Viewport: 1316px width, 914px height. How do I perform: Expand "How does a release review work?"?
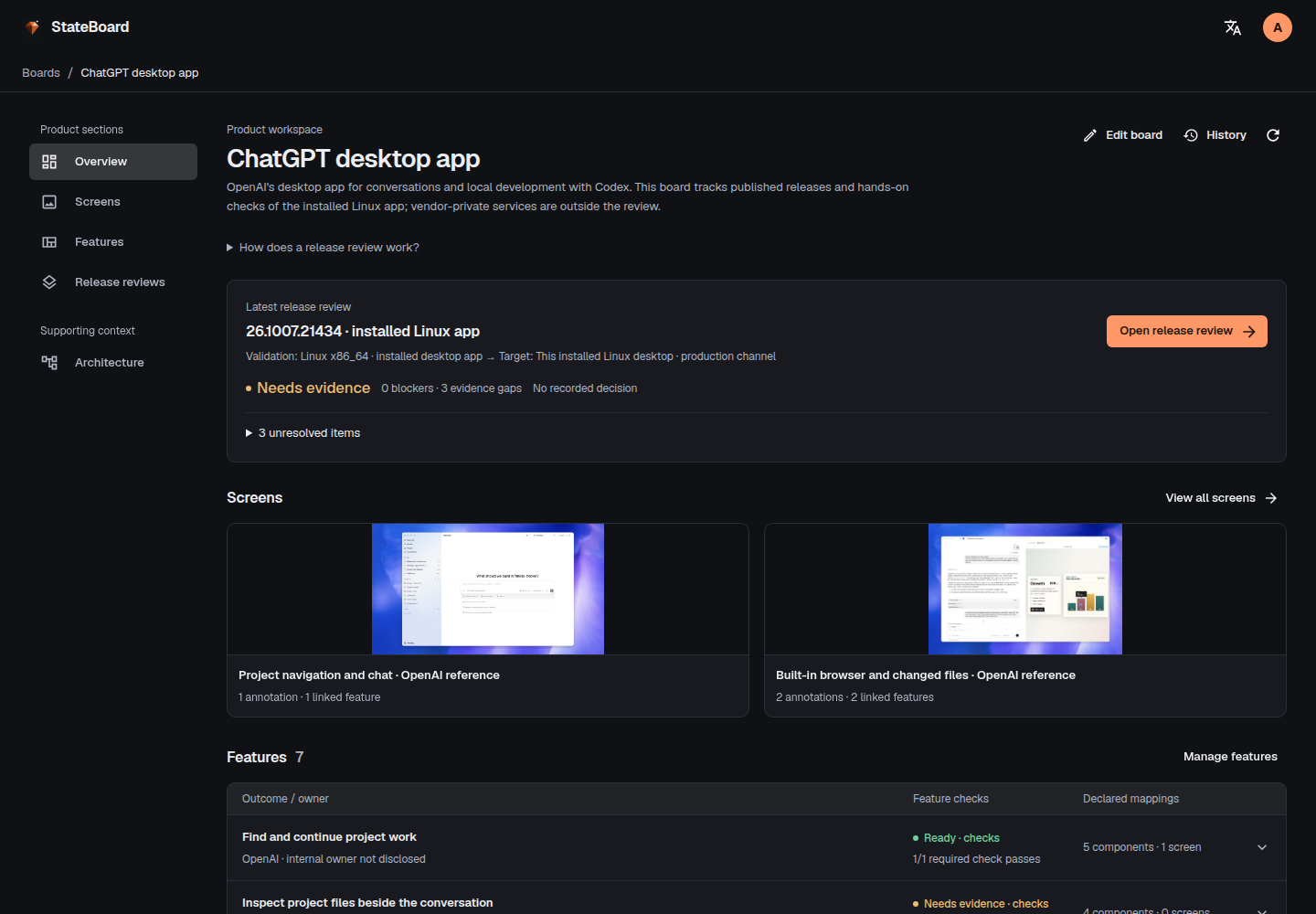tap(323, 248)
